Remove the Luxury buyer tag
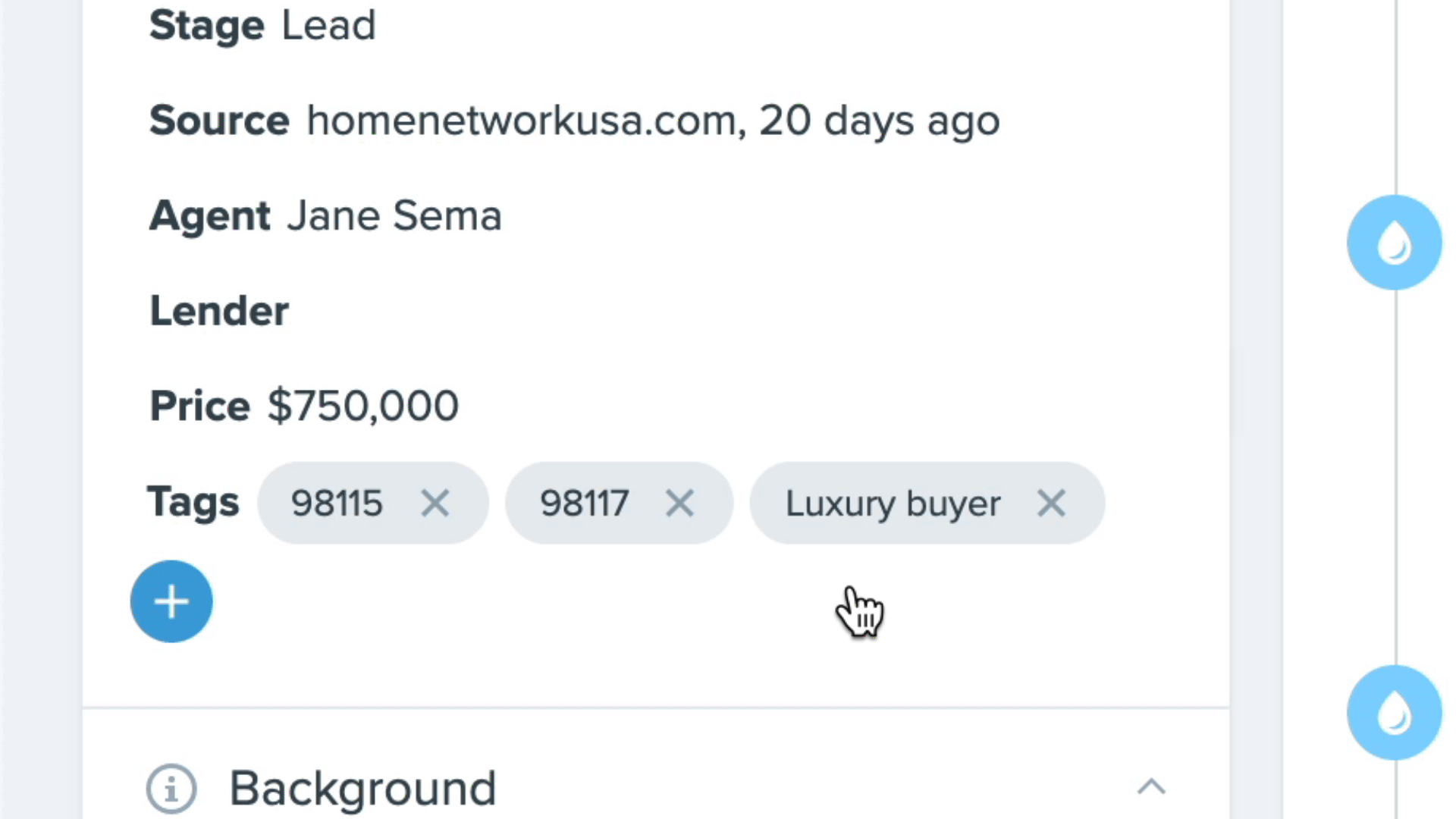Screen dimensions: 1456x819 click(x=1051, y=503)
